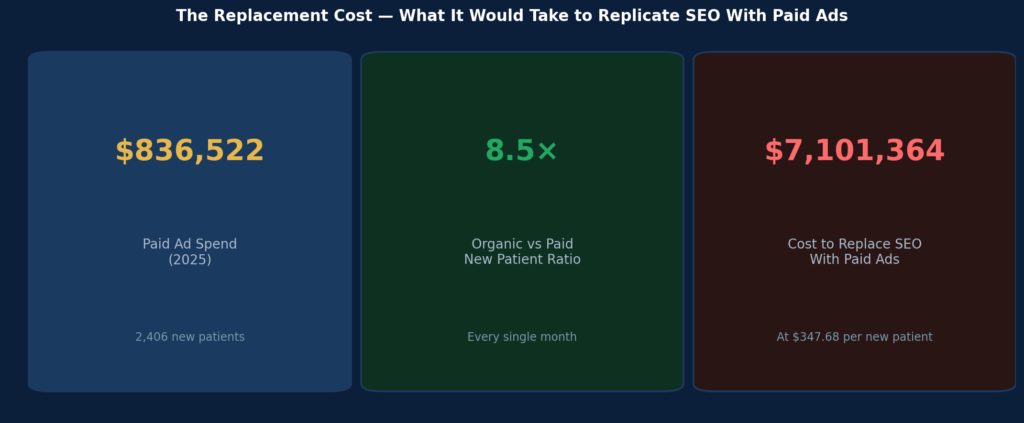
Task: Click the 2,406 new patients caption
Action: click(189, 337)
